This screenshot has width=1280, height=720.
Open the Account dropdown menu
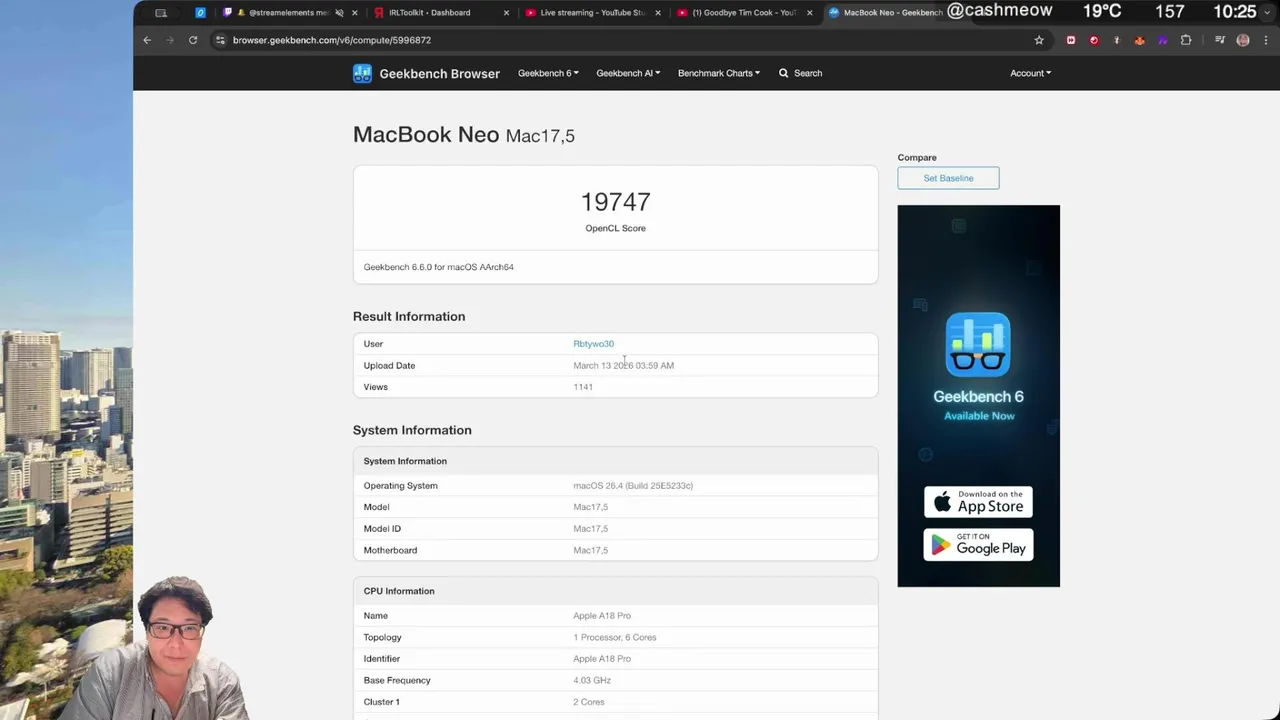[x=1030, y=73]
